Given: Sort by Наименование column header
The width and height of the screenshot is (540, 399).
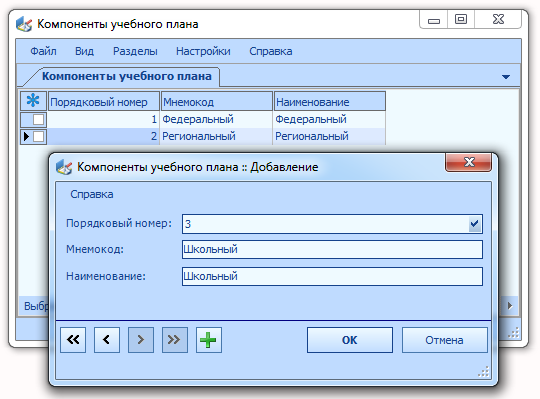Looking at the screenshot, I should 330,101.
